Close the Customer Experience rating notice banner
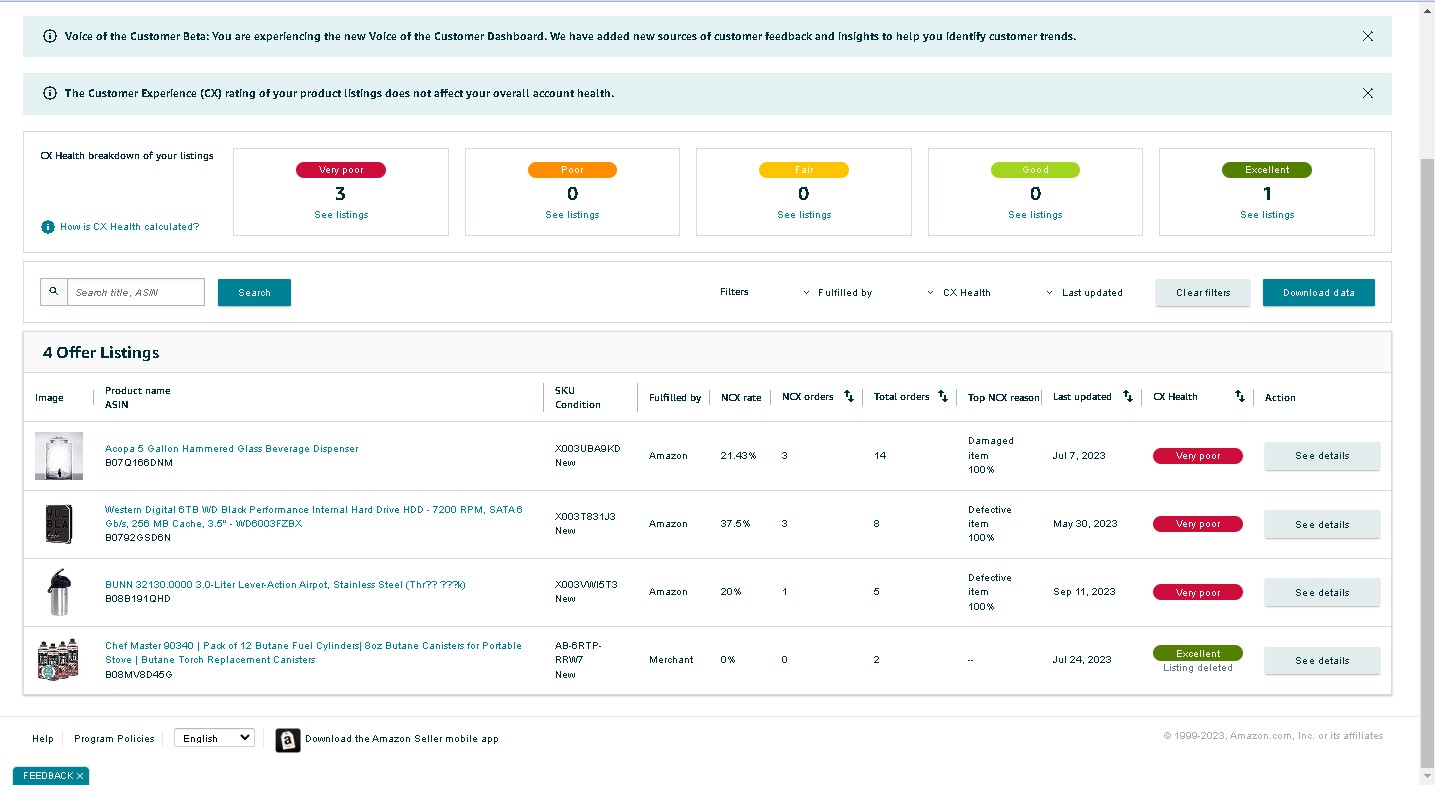 1368,93
